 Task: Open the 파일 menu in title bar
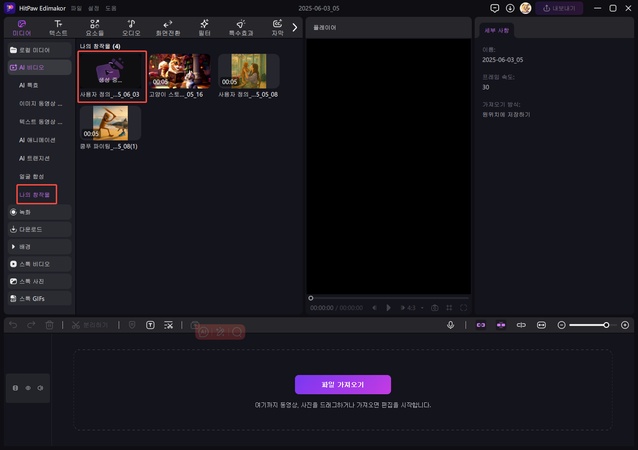pyautogui.click(x=76, y=8)
